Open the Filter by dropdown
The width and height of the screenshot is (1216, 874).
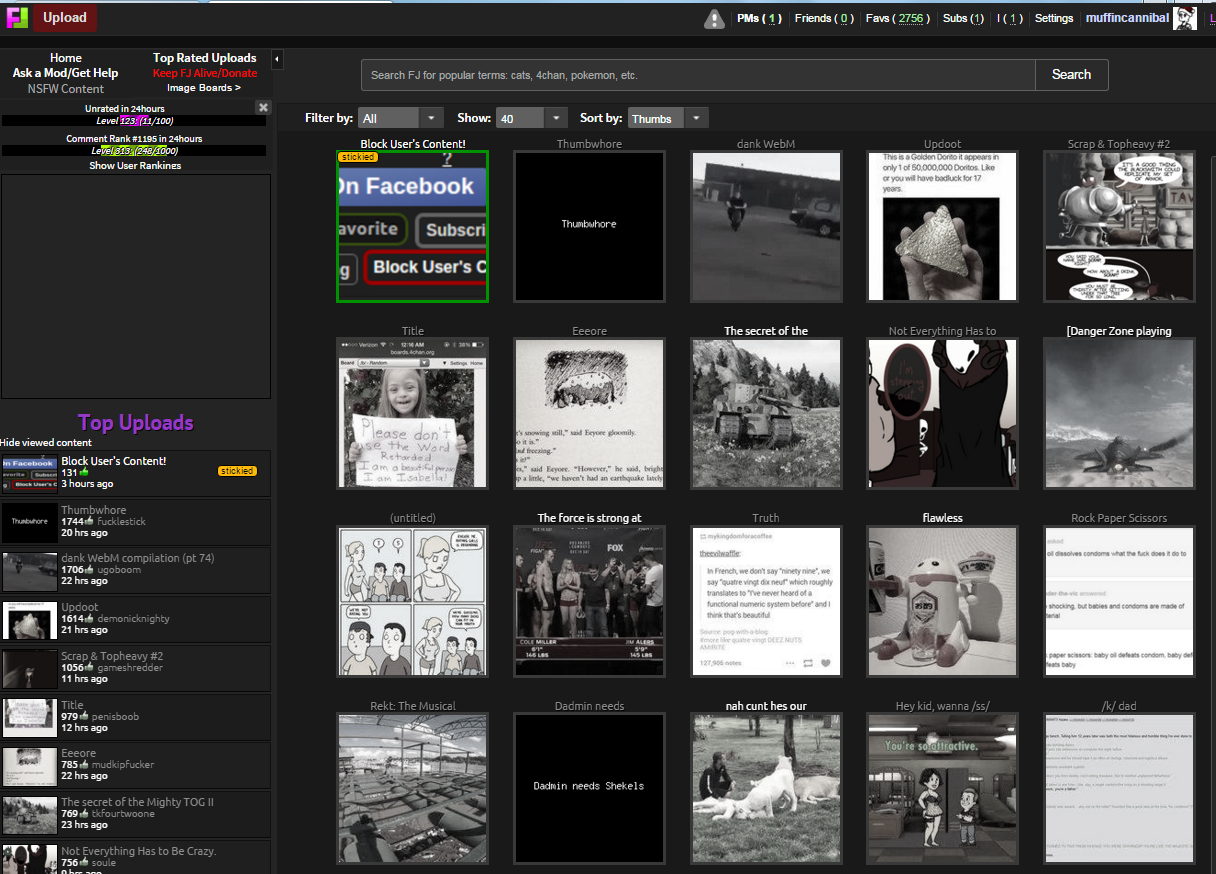point(402,118)
